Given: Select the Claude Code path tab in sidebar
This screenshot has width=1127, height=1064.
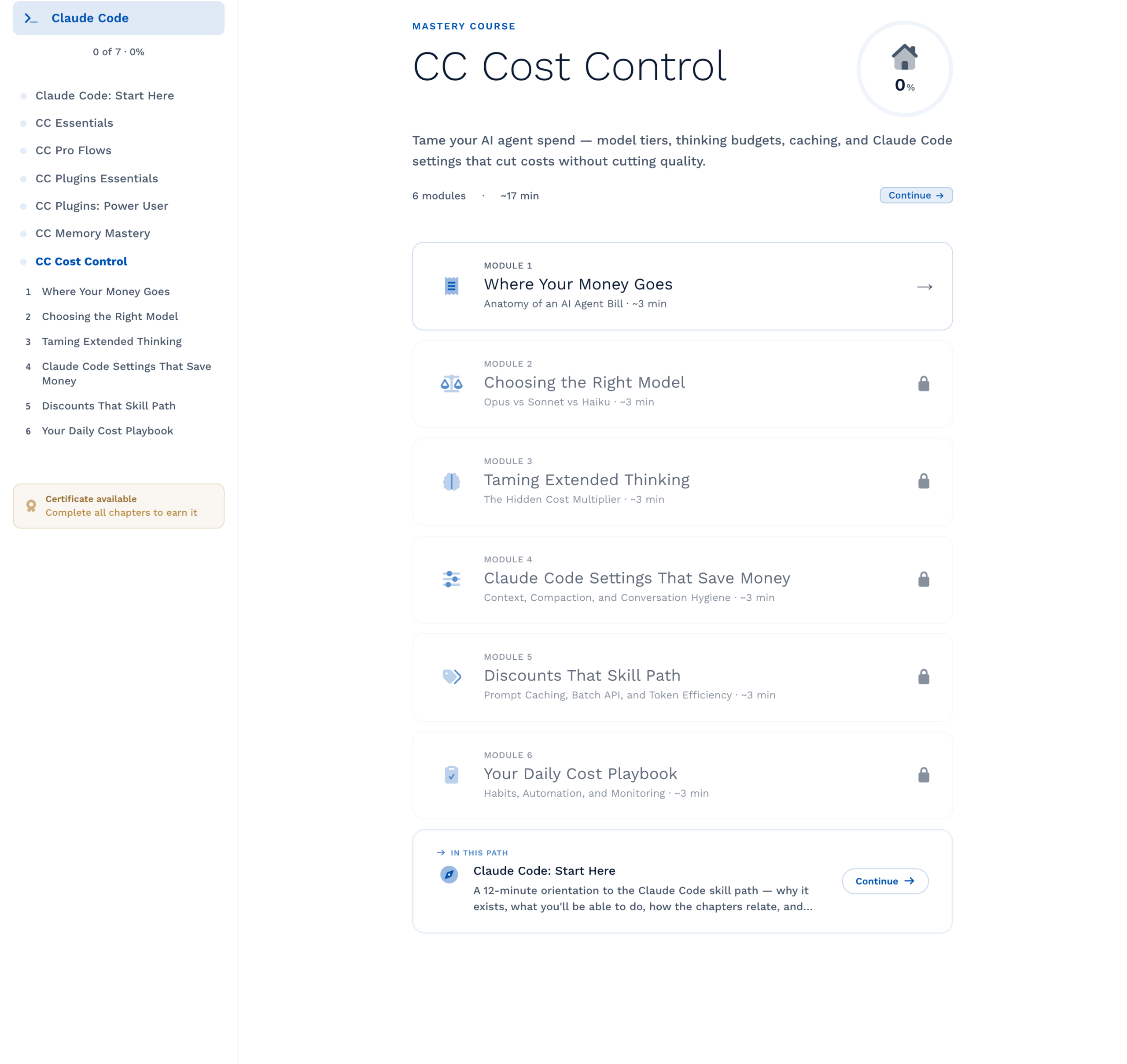Looking at the screenshot, I should pos(118,18).
